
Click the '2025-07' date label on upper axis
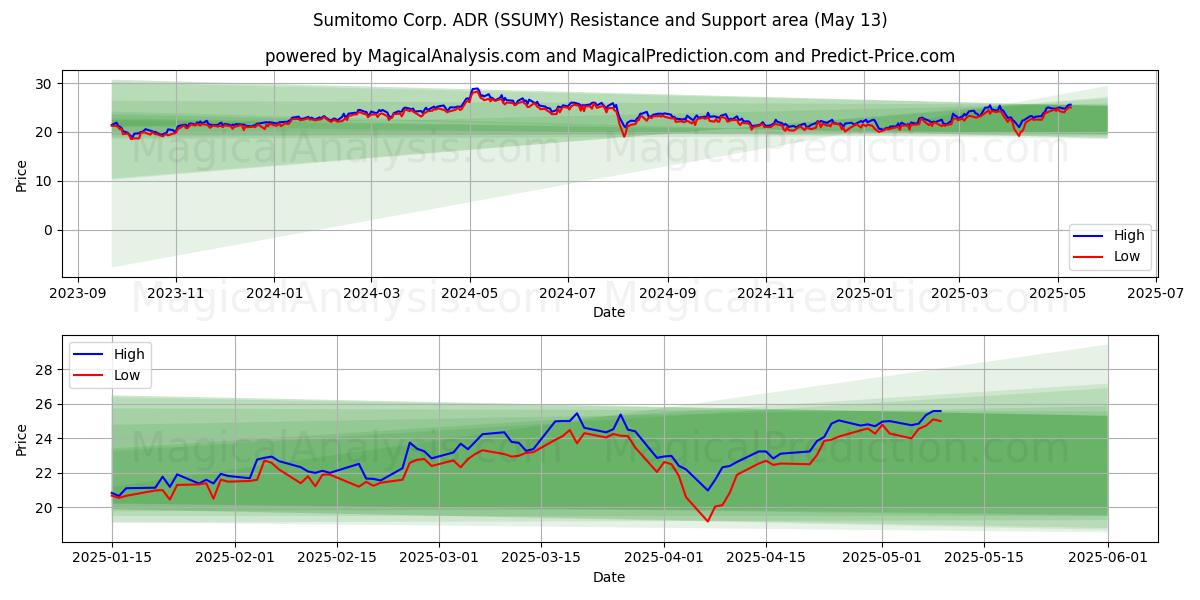[x=1154, y=294]
